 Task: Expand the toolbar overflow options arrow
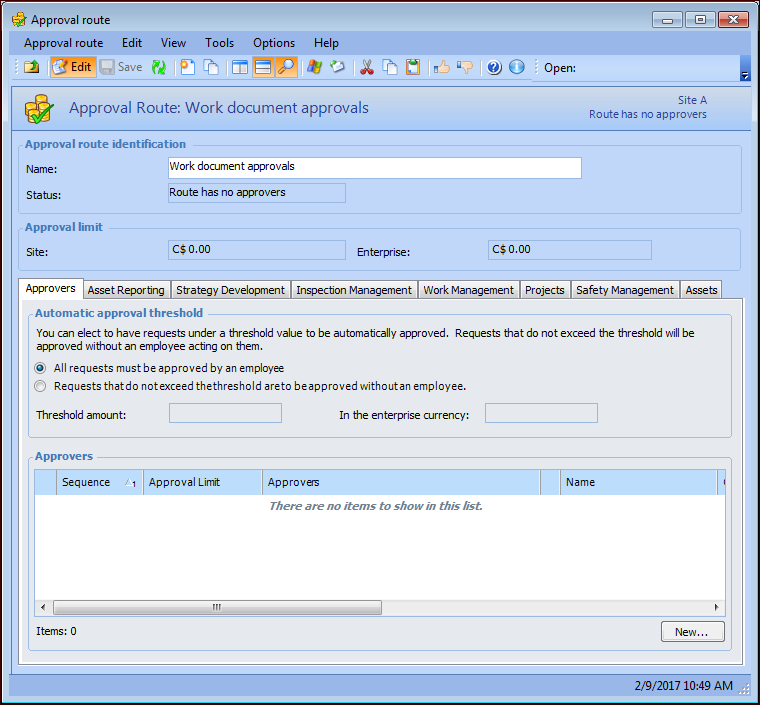[744, 75]
